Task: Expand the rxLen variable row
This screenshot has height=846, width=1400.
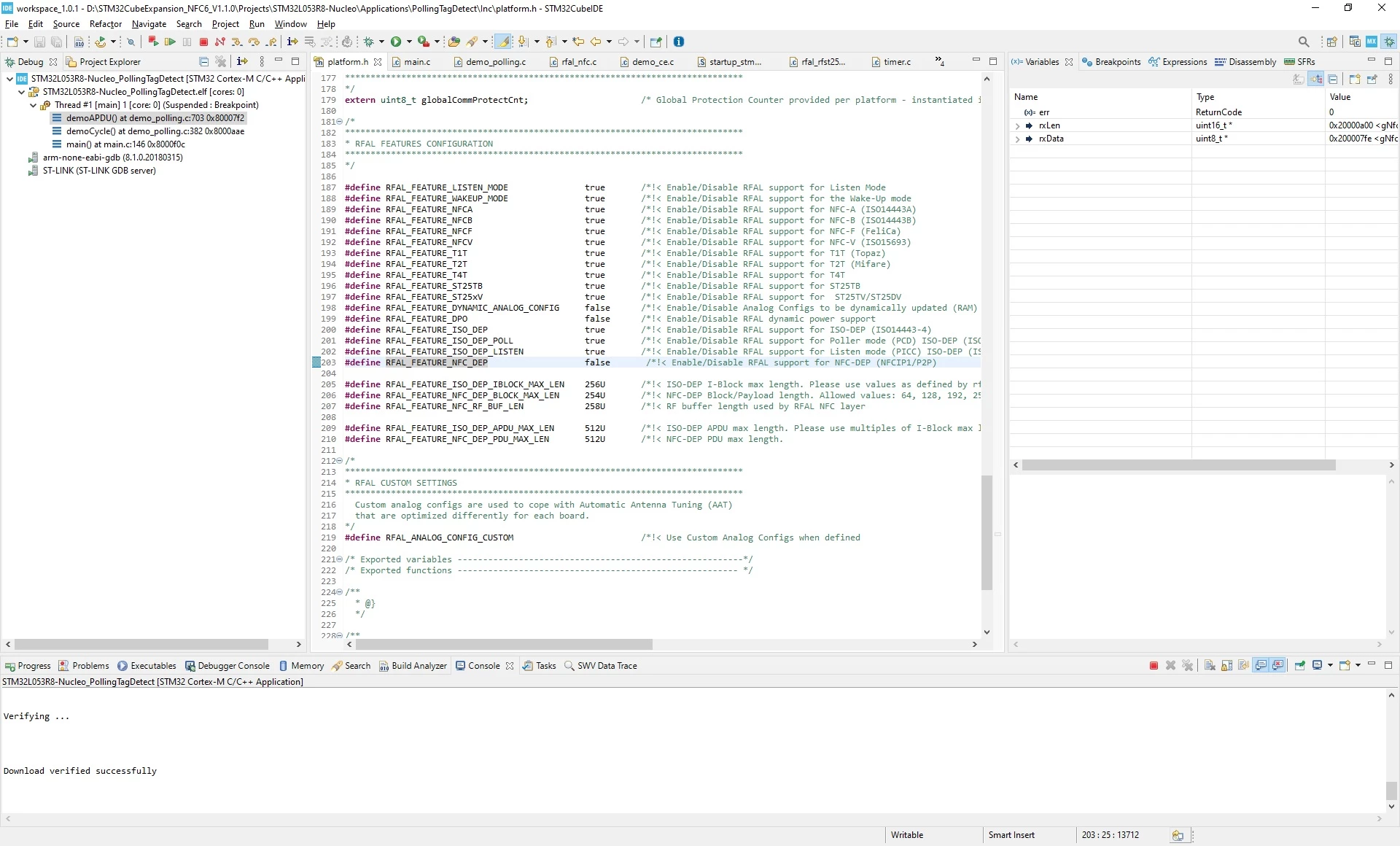Action: (1017, 125)
